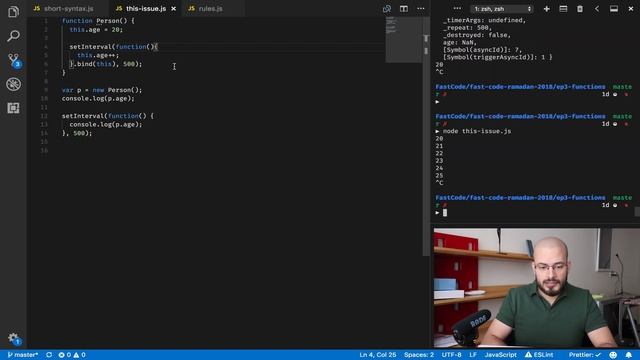Synchronize changes in status bar
The image size is (640, 360).
(x=49, y=355)
